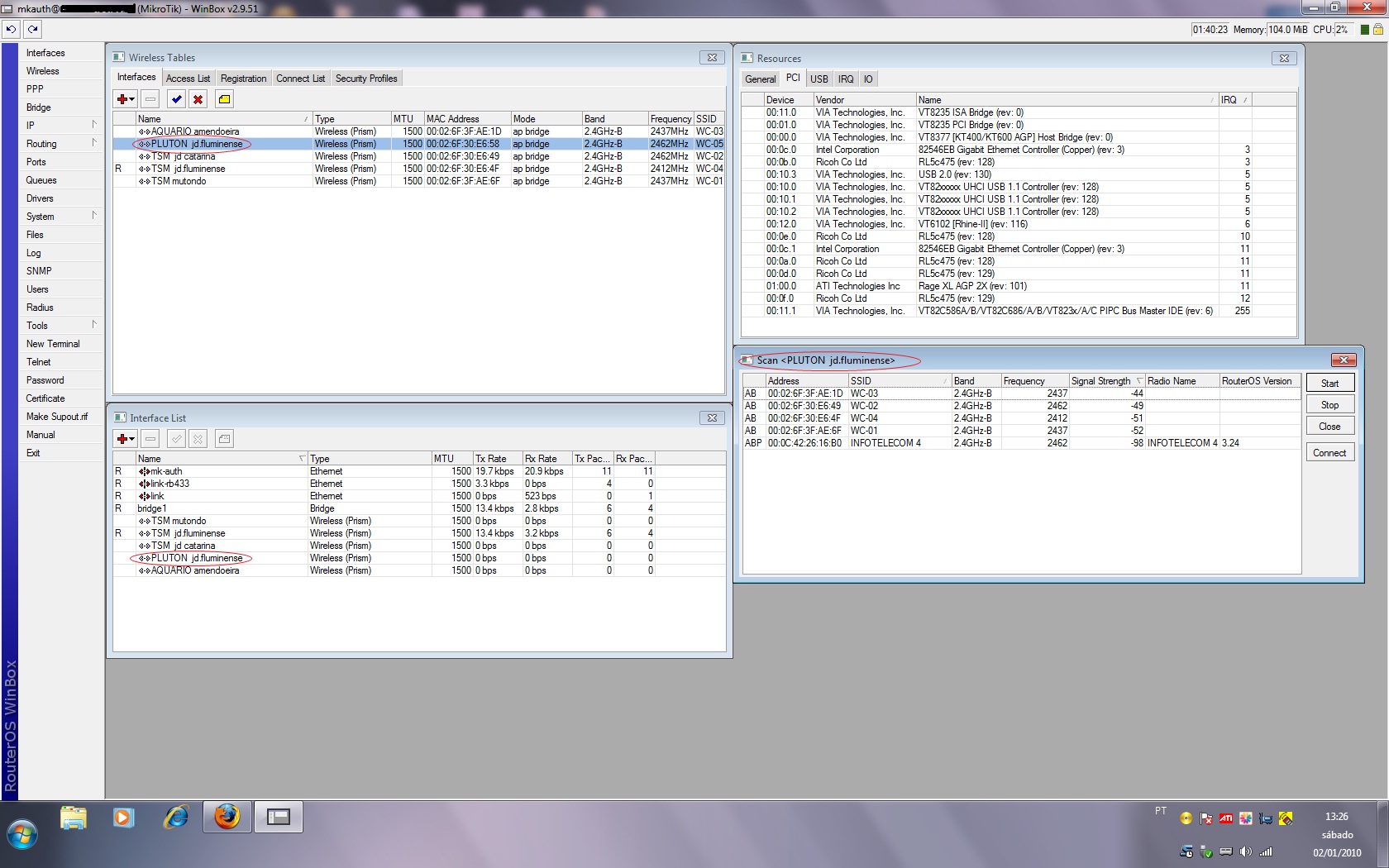Open Bridge from the sidebar menu
This screenshot has height=868, width=1389.
click(38, 107)
